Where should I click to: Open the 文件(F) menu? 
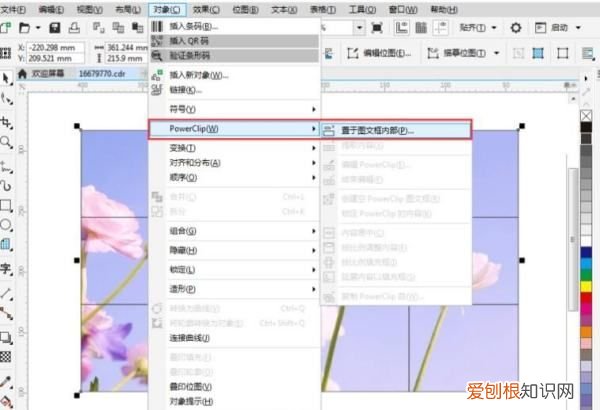pyautogui.click(x=13, y=10)
